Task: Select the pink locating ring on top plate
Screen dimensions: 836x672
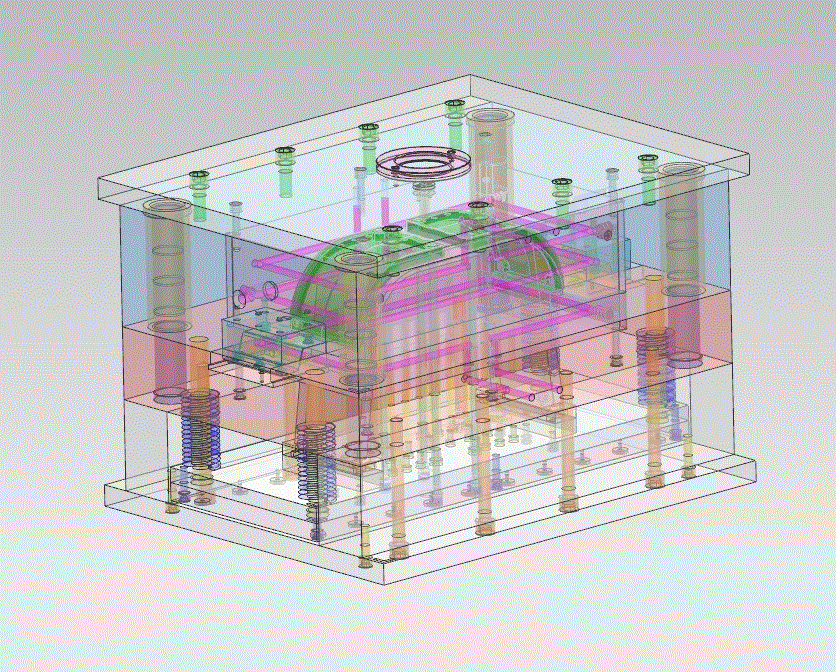Action: coord(423,162)
